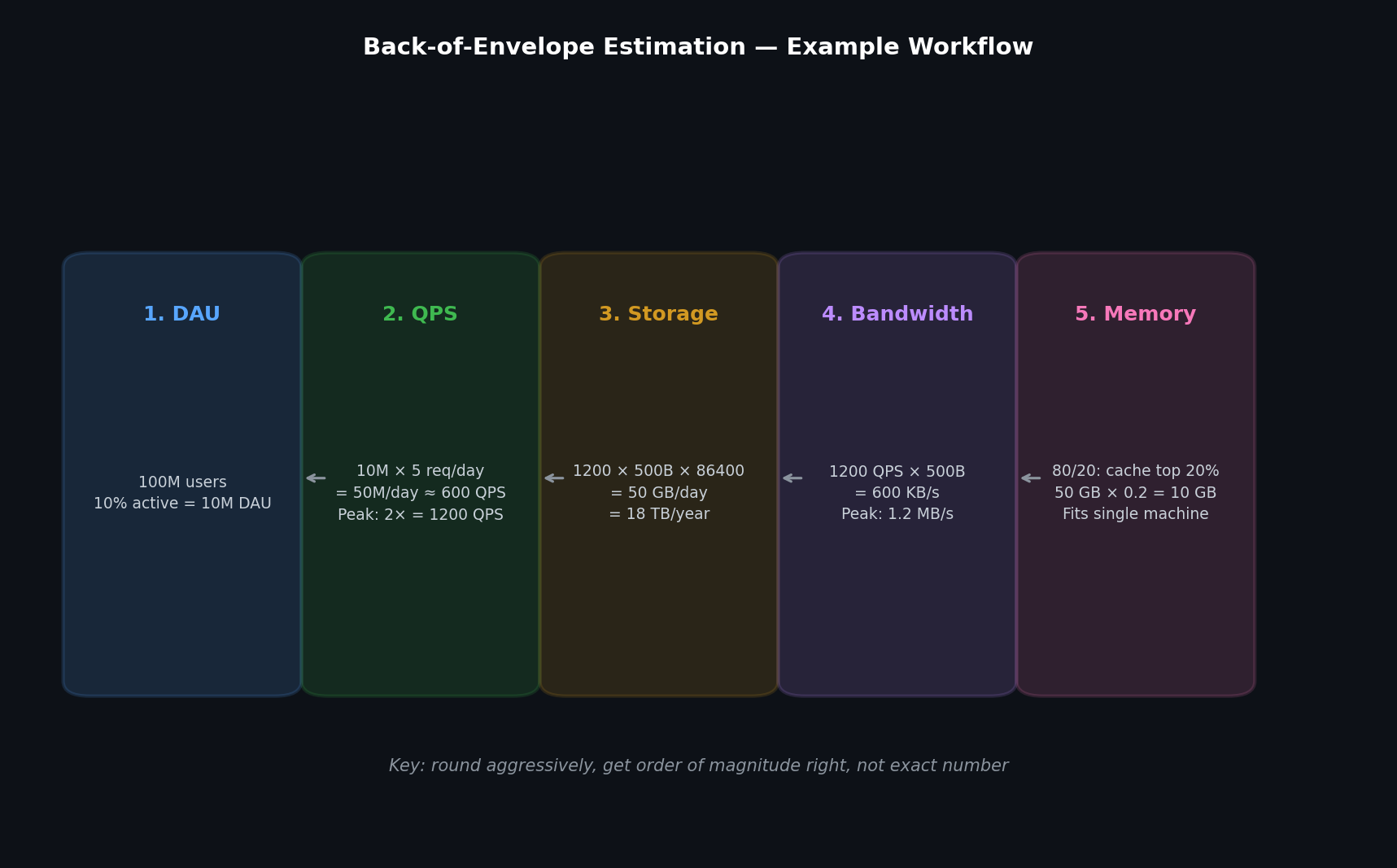The image size is (1397, 868).
Task: Click the title 'Back-of-Envelope Estimation — Example Workflow'
Action: pyautogui.click(x=698, y=47)
